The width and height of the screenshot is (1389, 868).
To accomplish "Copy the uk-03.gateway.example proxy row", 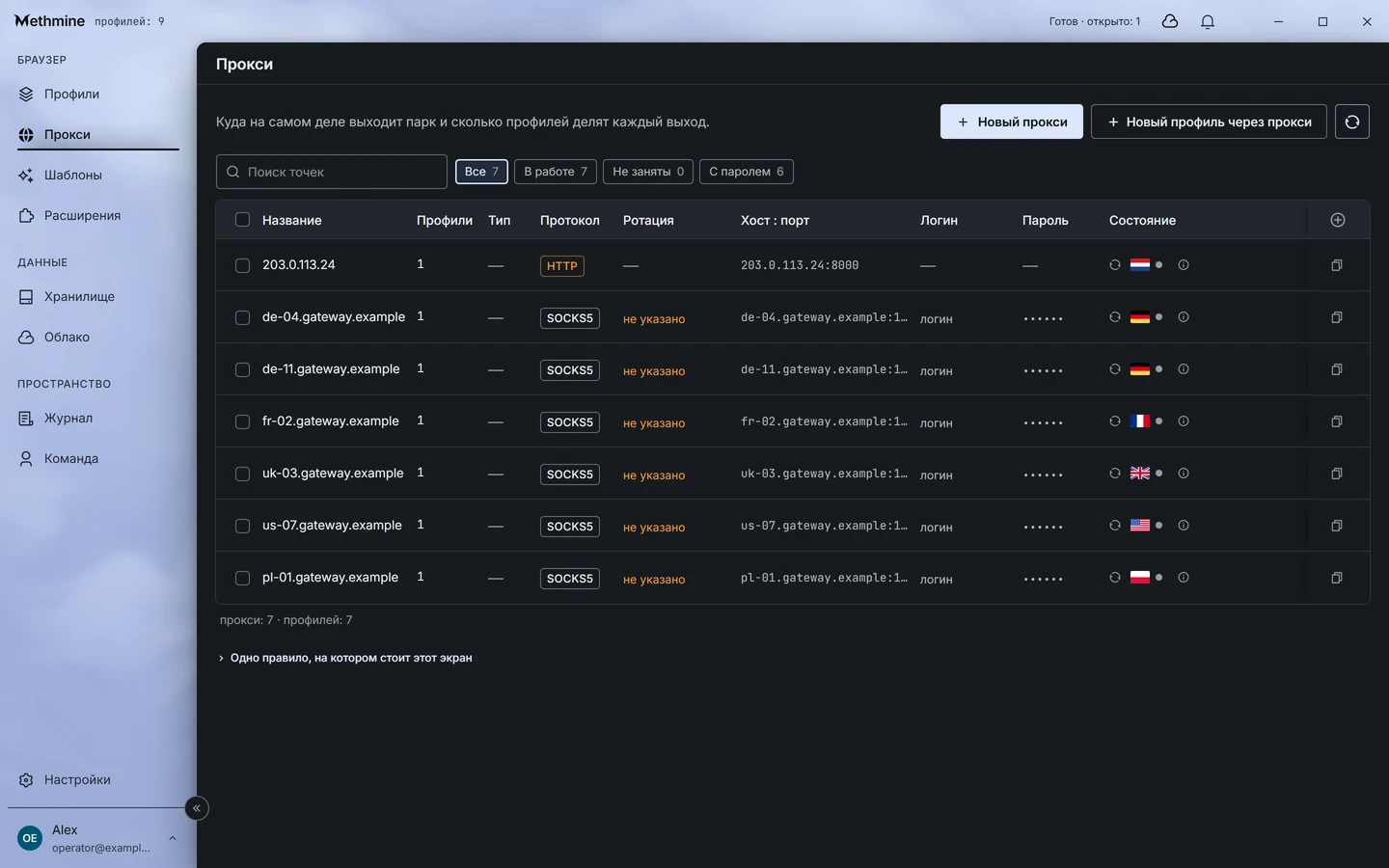I will point(1337,474).
